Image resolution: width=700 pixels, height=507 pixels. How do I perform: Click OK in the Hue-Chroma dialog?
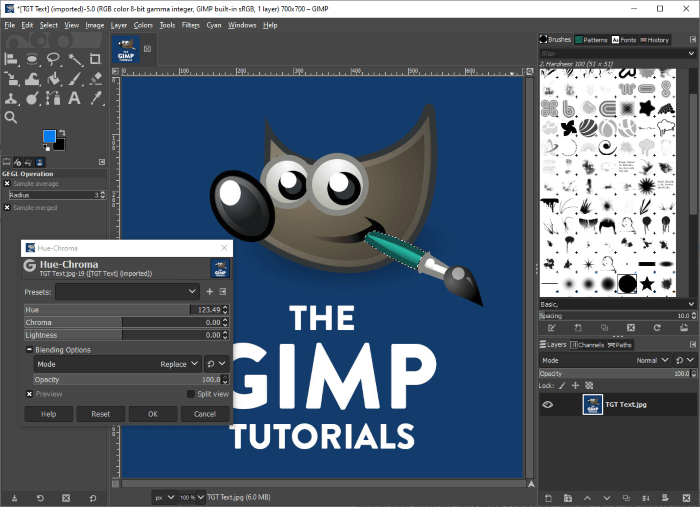152,414
